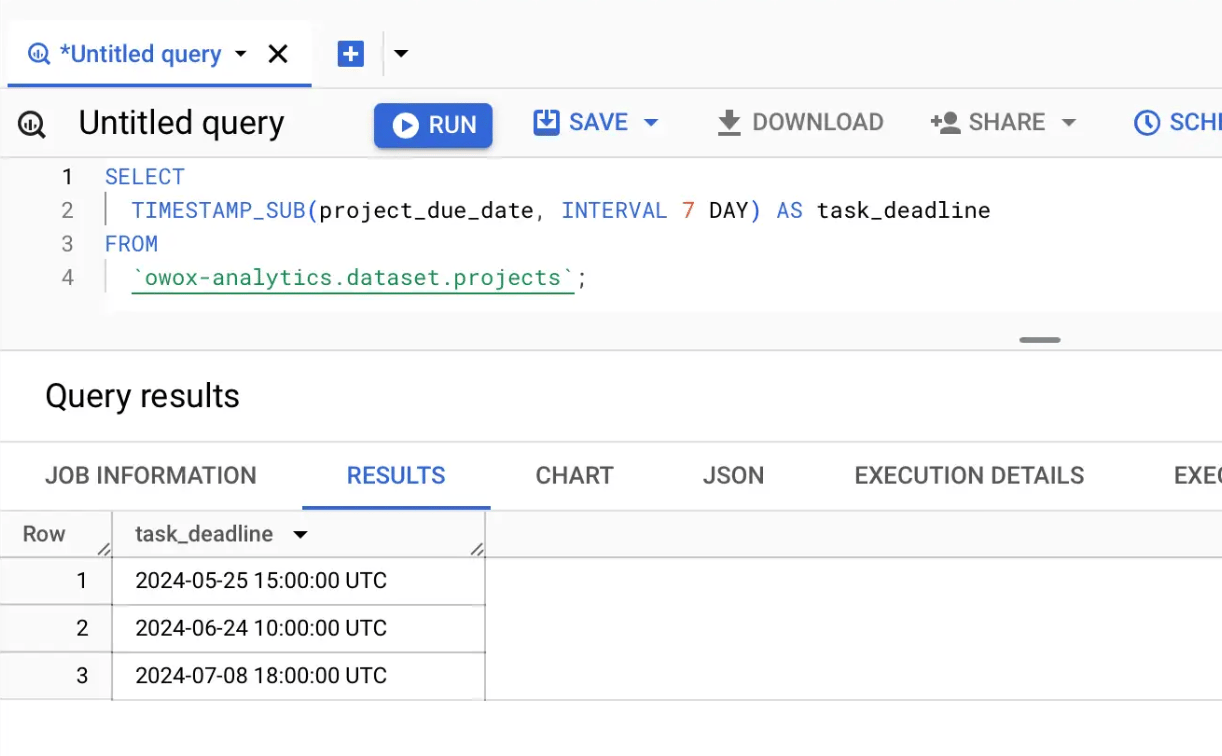The width and height of the screenshot is (1222, 756).
Task: Open the JSON tab
Action: [733, 476]
